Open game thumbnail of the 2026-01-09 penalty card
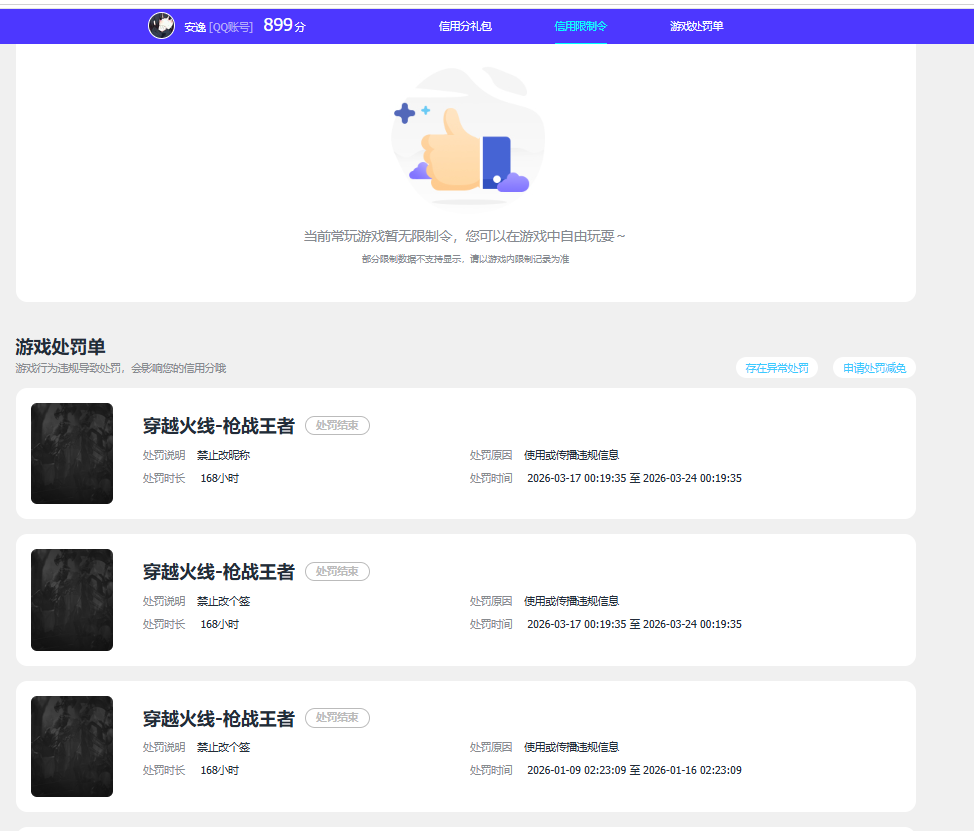The image size is (974, 831). (72, 747)
